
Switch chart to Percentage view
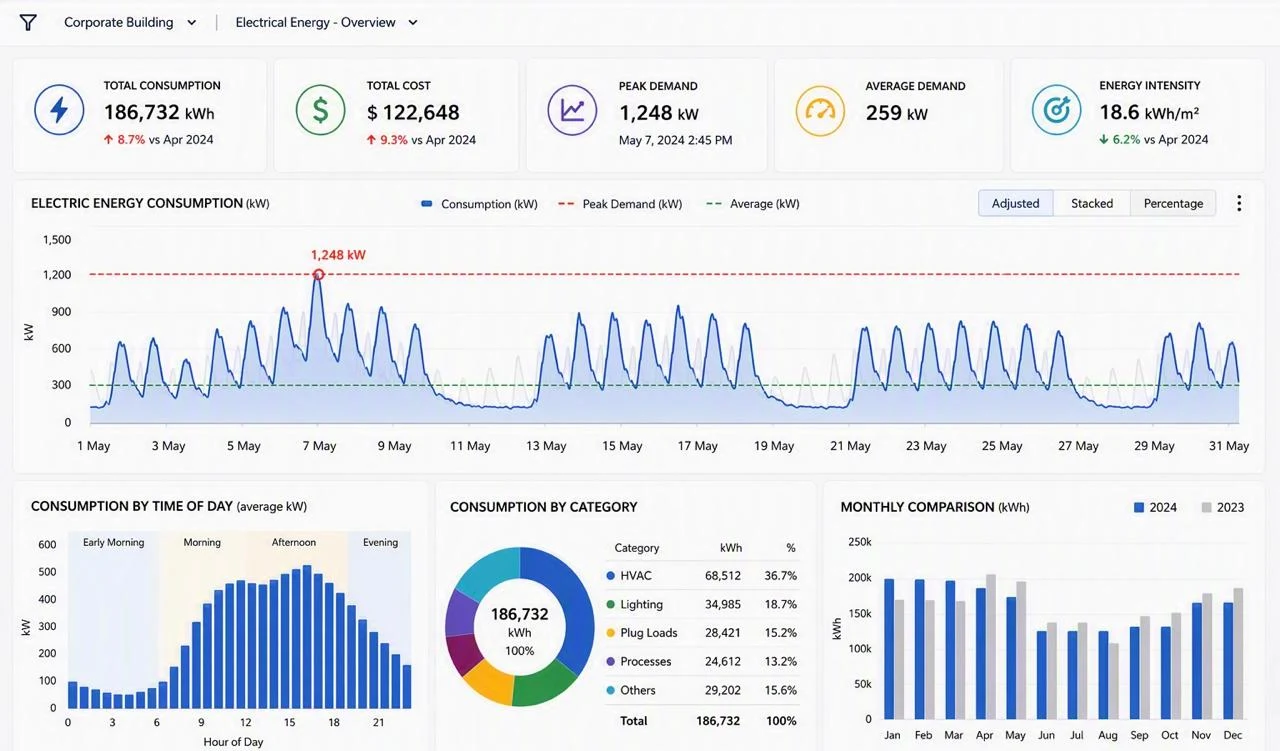tap(1173, 203)
